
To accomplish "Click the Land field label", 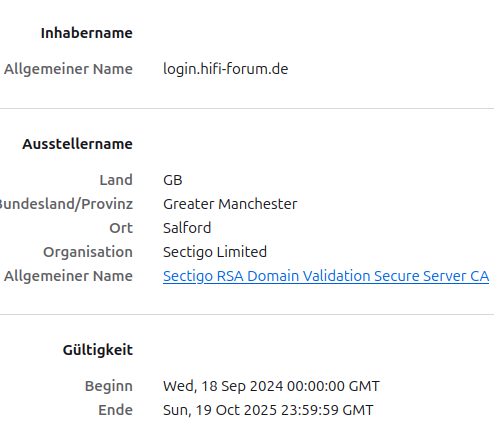I will coord(116,180).
